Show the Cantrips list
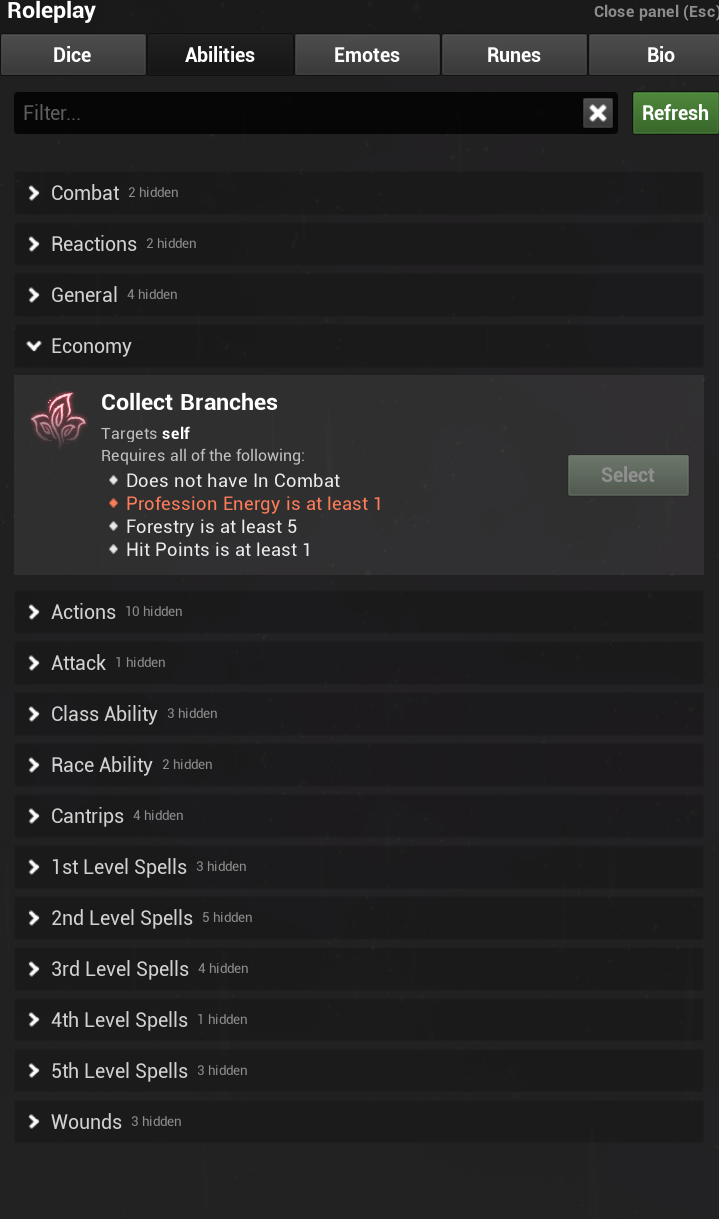 tap(87, 816)
